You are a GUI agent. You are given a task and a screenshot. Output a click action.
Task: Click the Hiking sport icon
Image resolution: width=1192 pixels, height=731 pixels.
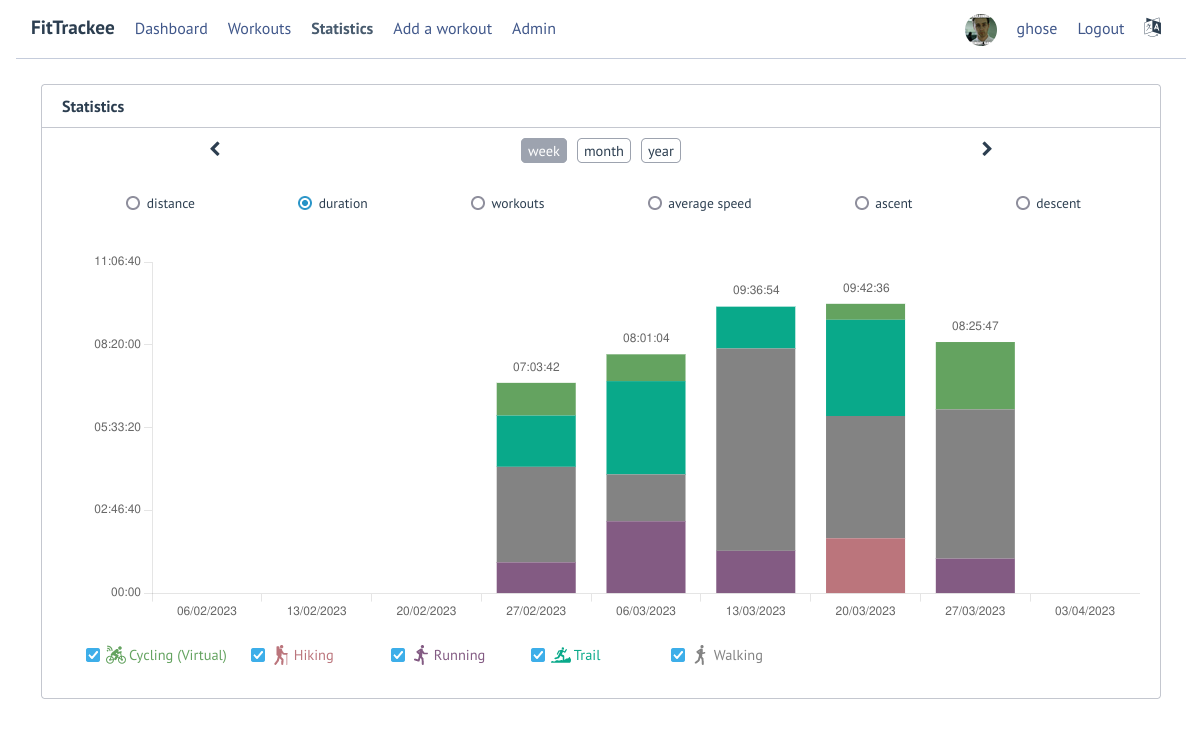[281, 656]
